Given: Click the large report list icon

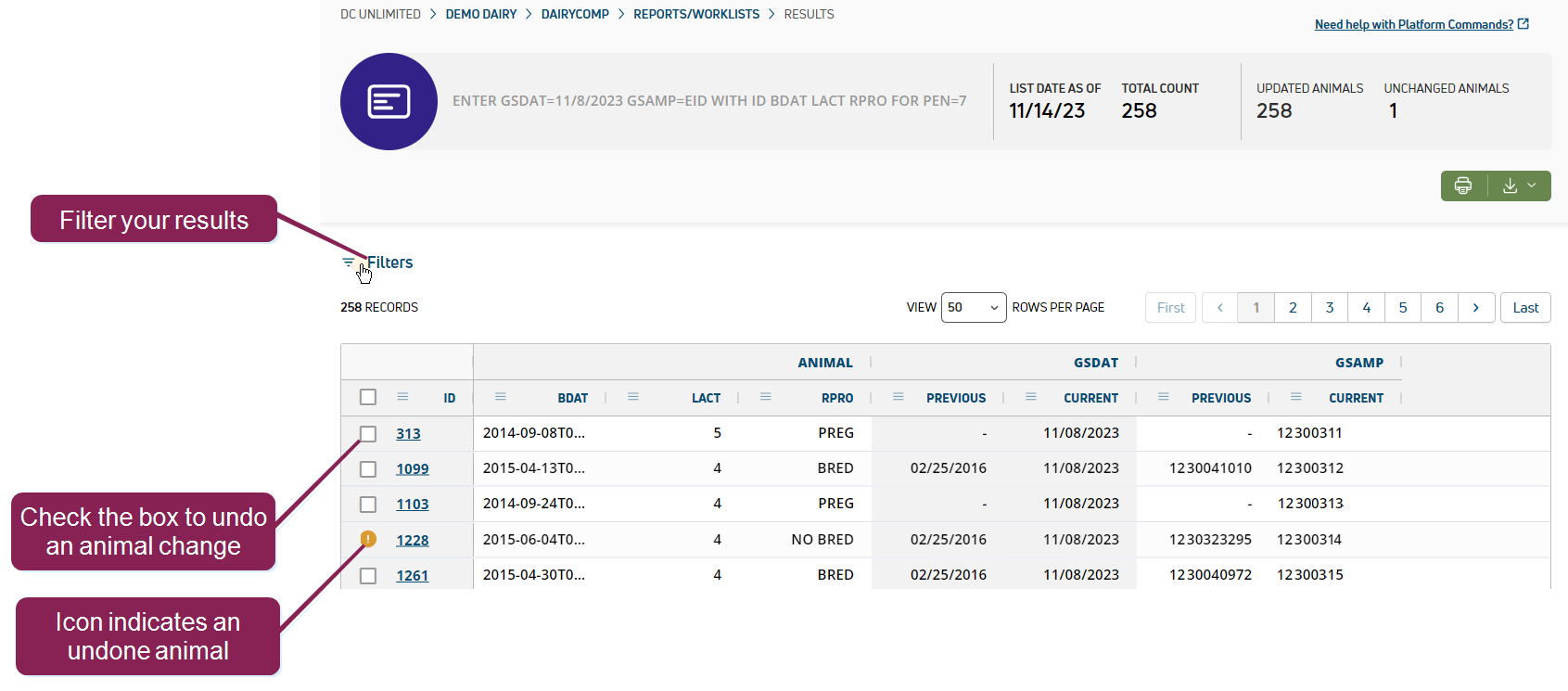Looking at the screenshot, I should click(389, 101).
